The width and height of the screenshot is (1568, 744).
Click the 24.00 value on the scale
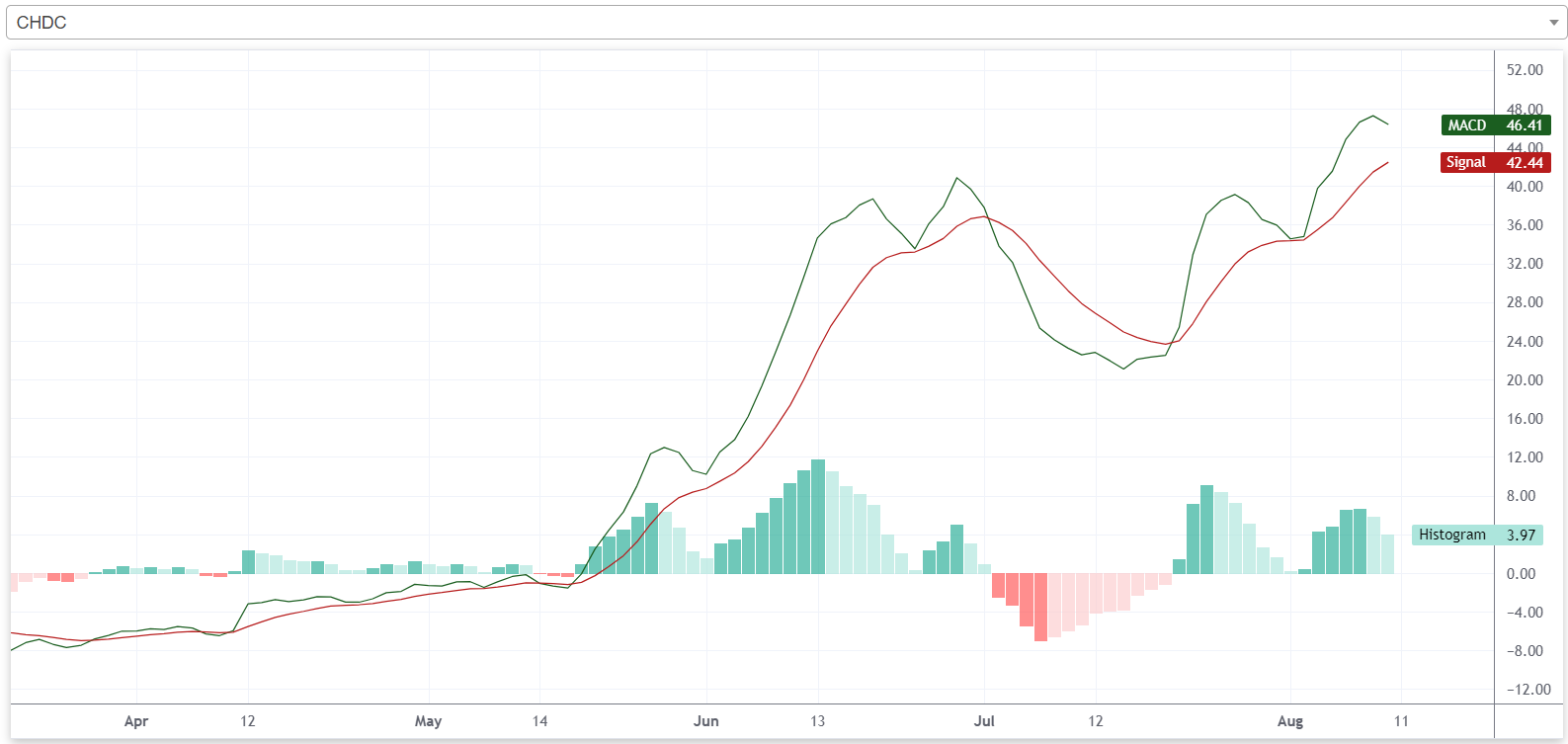pyautogui.click(x=1525, y=342)
